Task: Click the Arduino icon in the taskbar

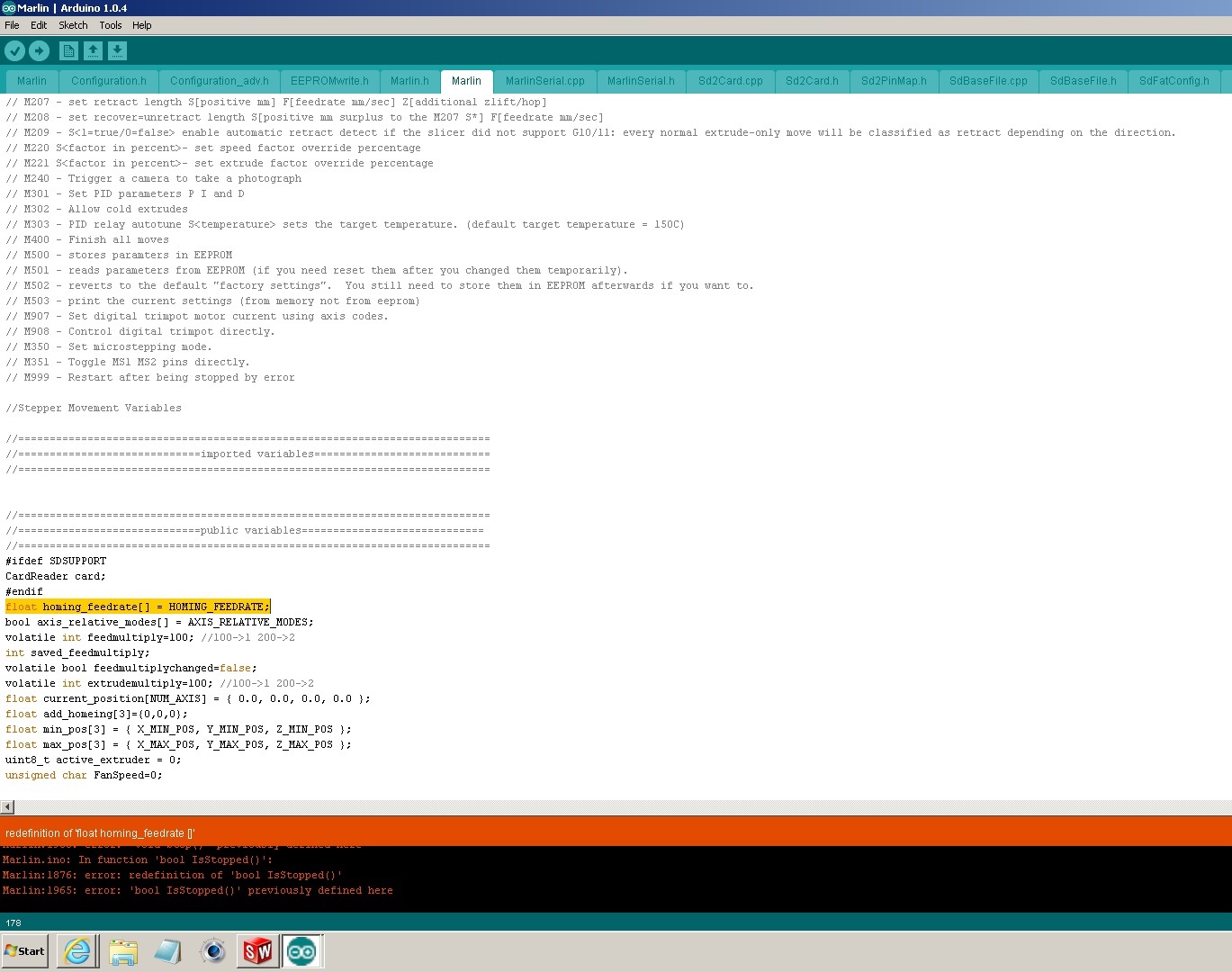Action: click(301, 951)
